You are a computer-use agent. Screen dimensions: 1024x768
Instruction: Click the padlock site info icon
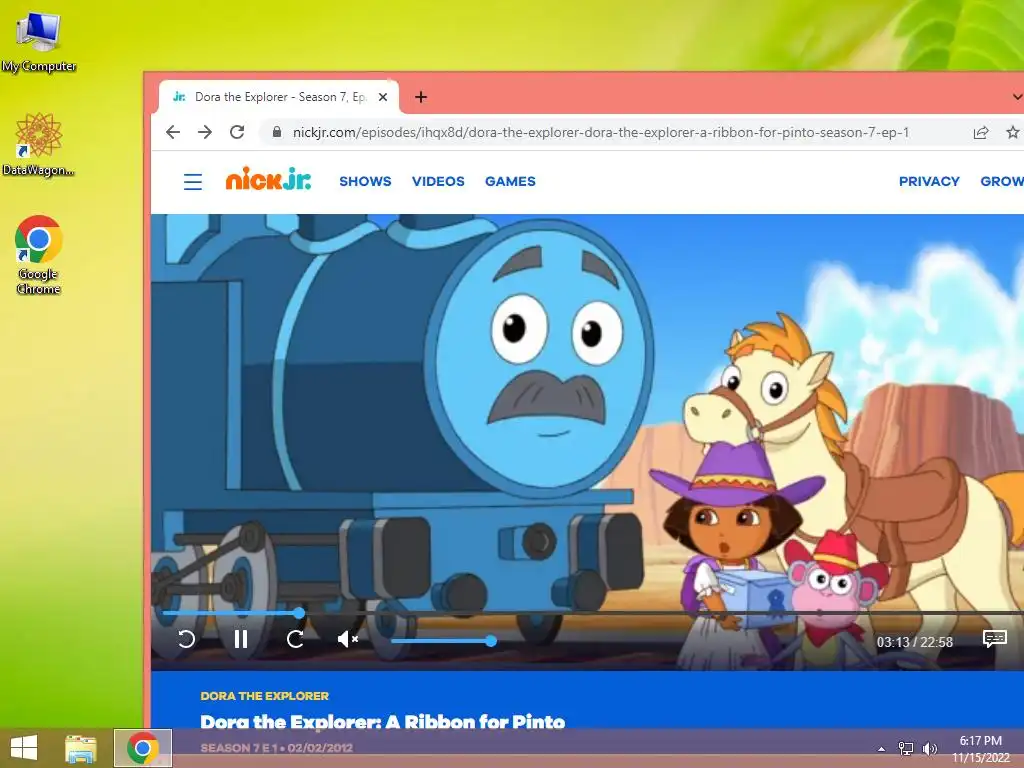pyautogui.click(x=277, y=133)
